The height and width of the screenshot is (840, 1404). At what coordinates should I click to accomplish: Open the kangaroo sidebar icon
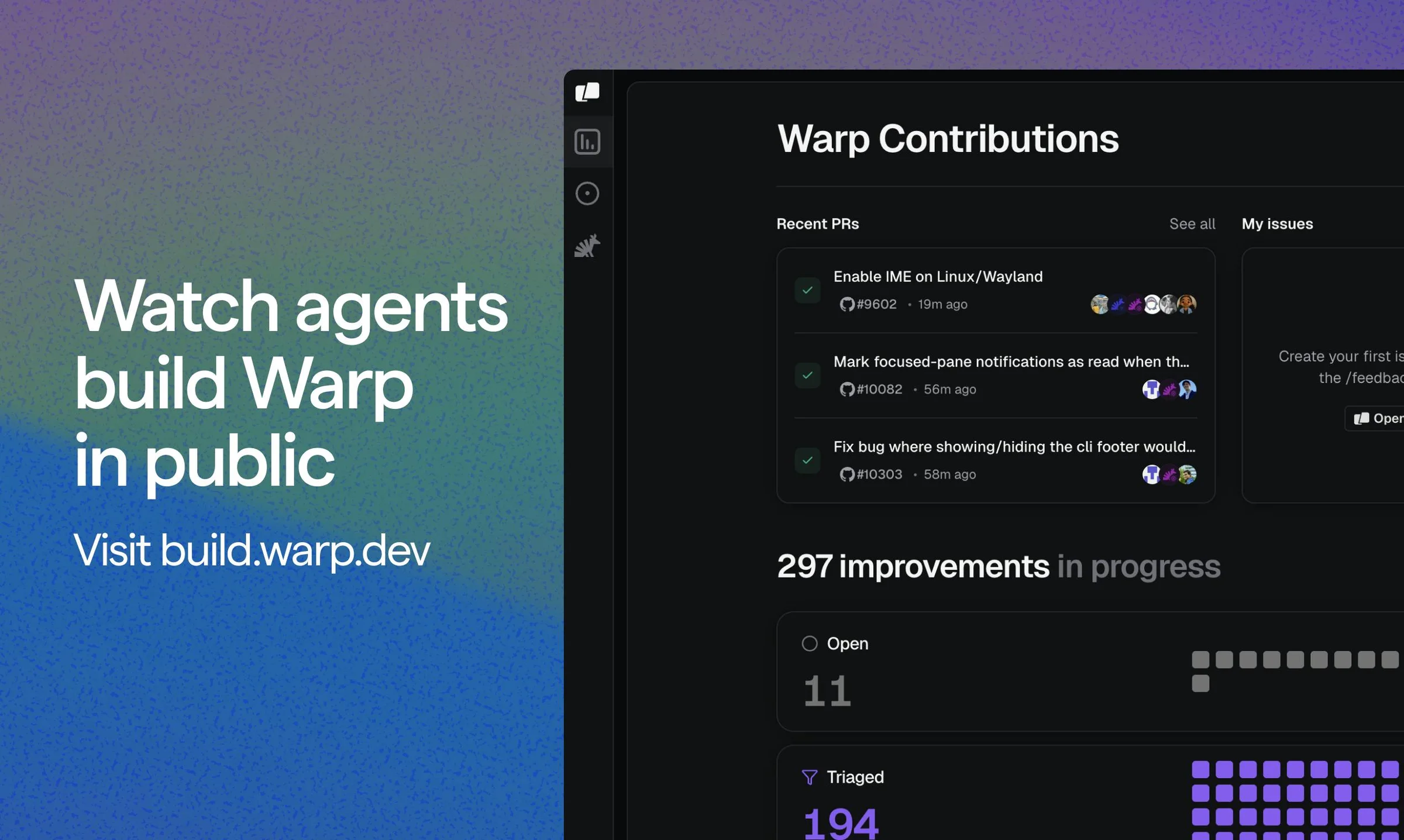[x=587, y=246]
